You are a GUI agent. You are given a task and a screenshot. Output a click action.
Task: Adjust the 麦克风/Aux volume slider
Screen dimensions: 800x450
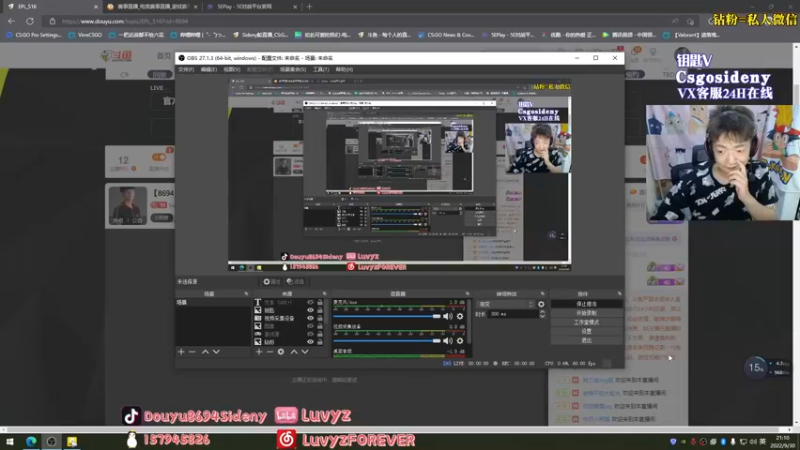click(387, 316)
